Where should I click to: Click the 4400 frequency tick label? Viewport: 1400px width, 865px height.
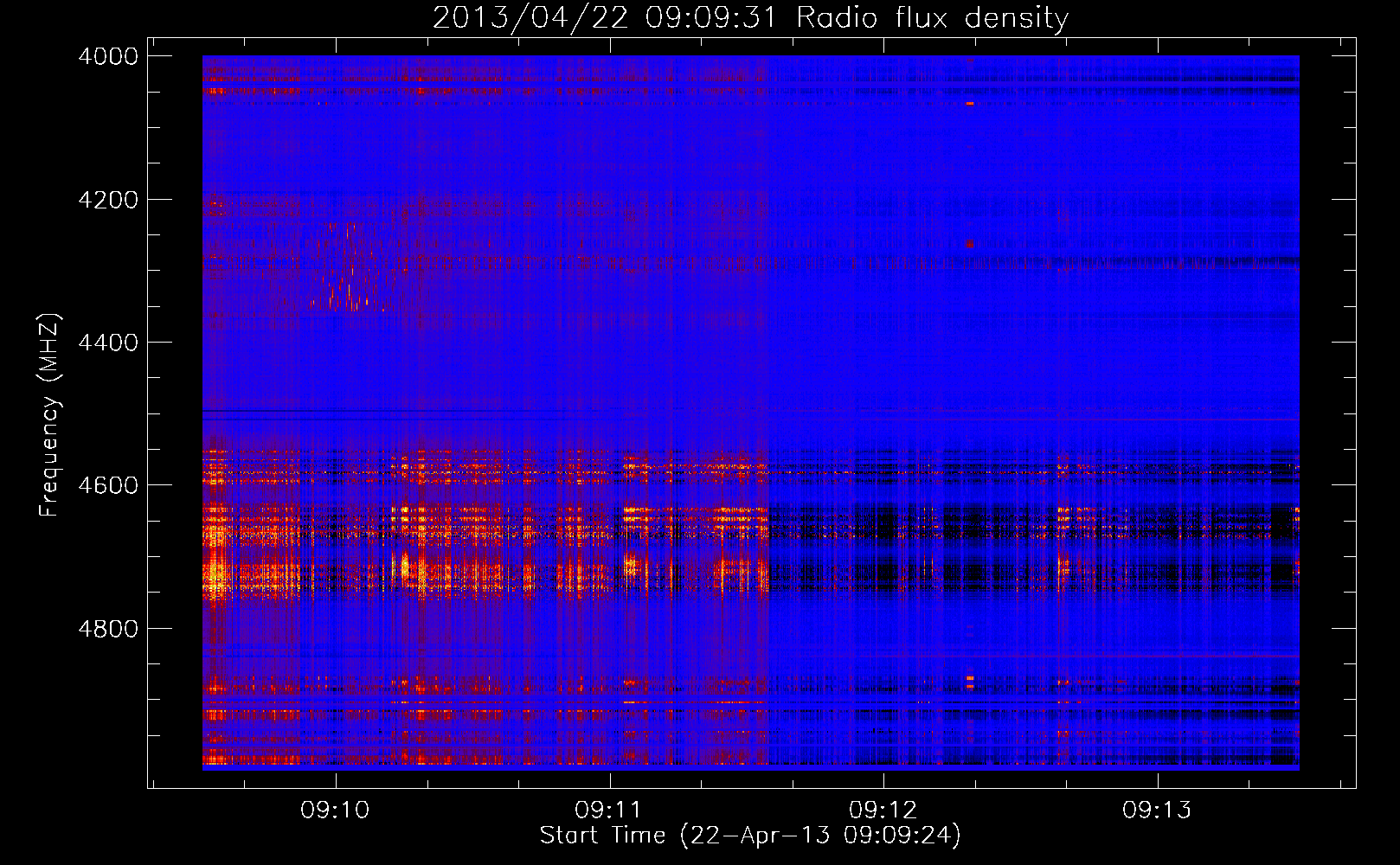[108, 343]
